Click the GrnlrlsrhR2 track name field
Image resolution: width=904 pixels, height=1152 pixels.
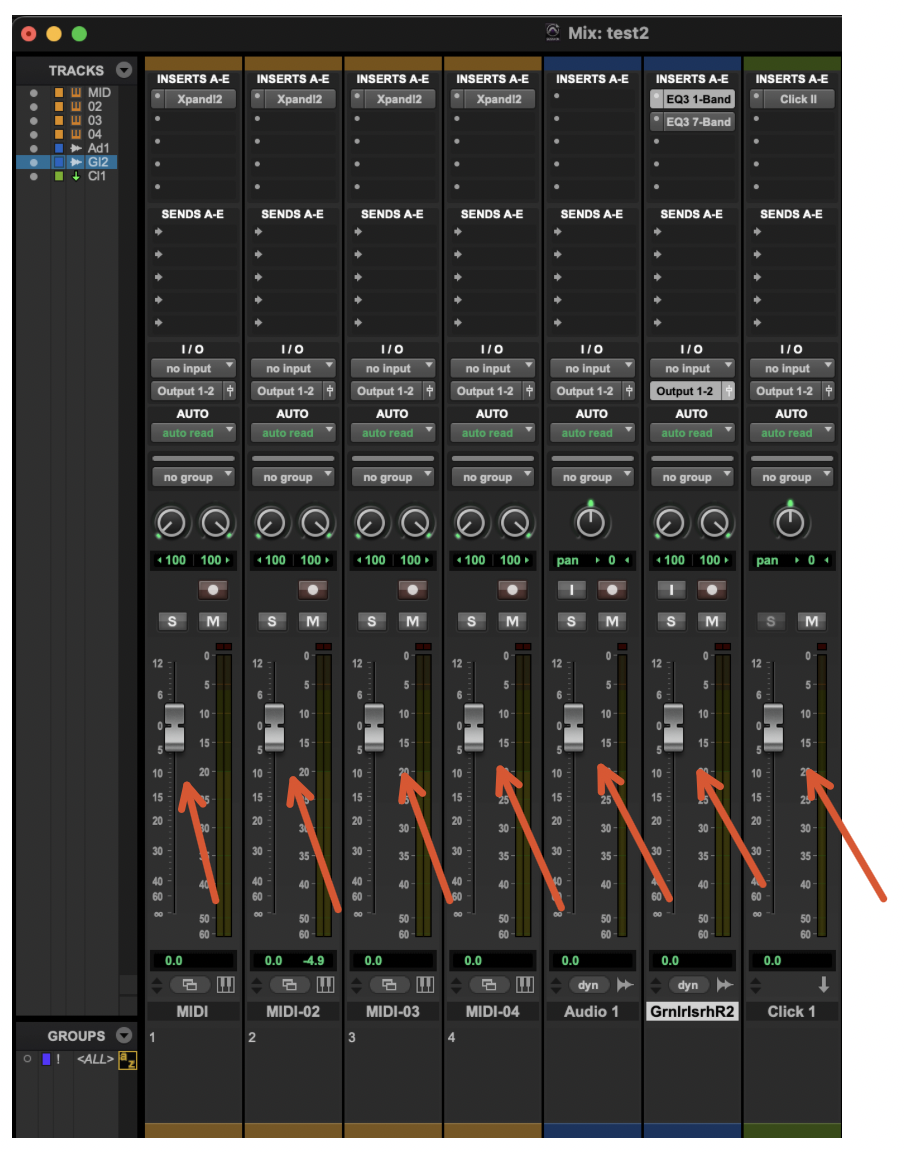(691, 1011)
